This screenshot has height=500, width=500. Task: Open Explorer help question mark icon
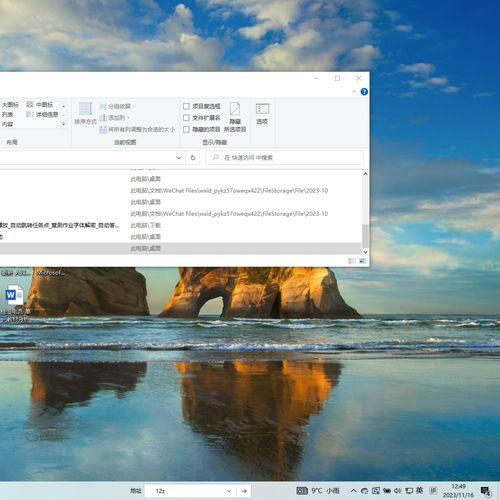(364, 92)
